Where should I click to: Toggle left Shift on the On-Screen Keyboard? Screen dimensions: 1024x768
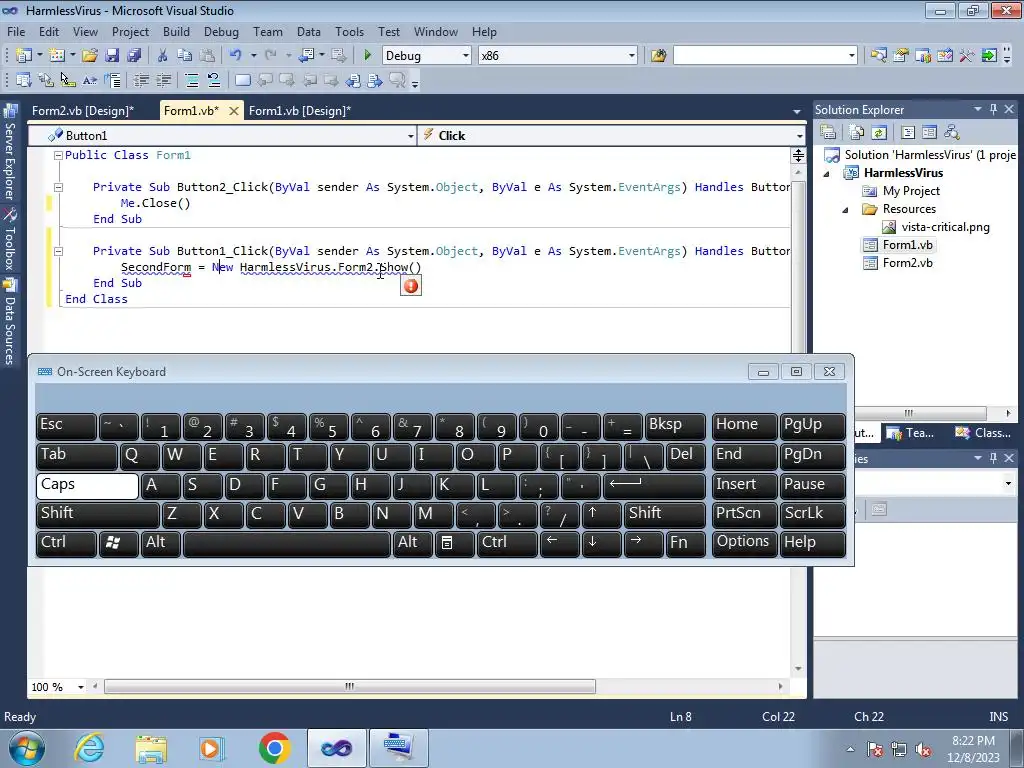(x=98, y=515)
